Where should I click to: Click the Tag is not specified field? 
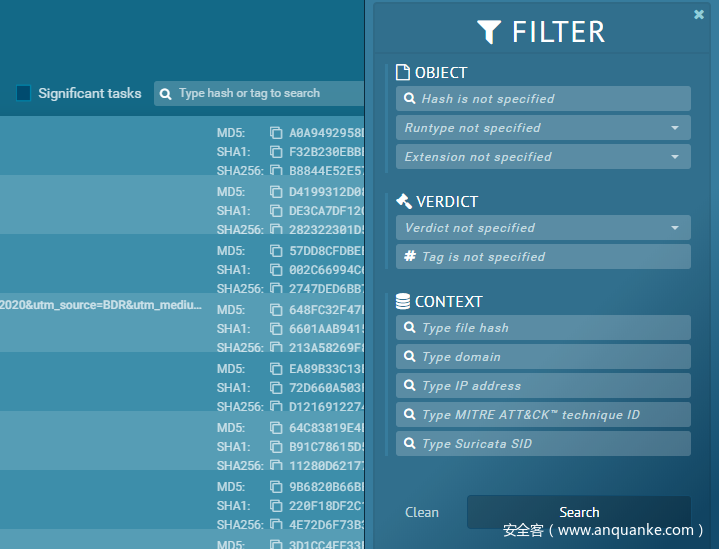543,257
